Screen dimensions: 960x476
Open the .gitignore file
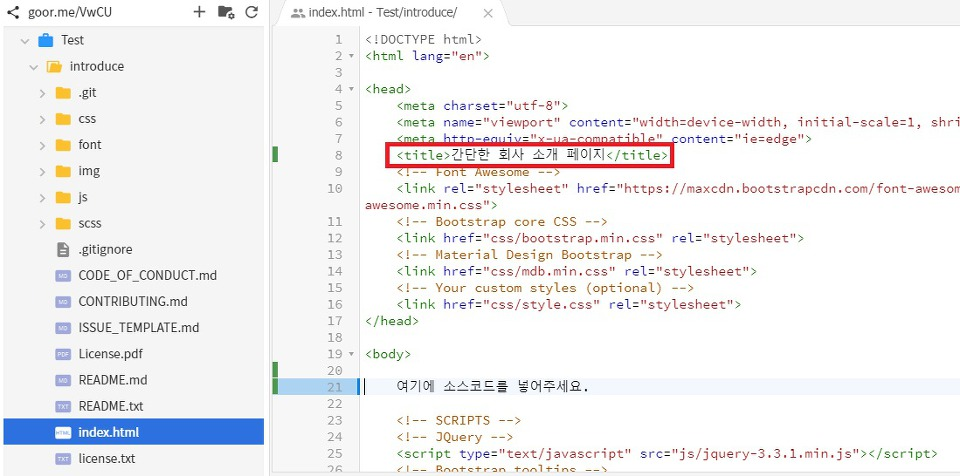tap(105, 249)
